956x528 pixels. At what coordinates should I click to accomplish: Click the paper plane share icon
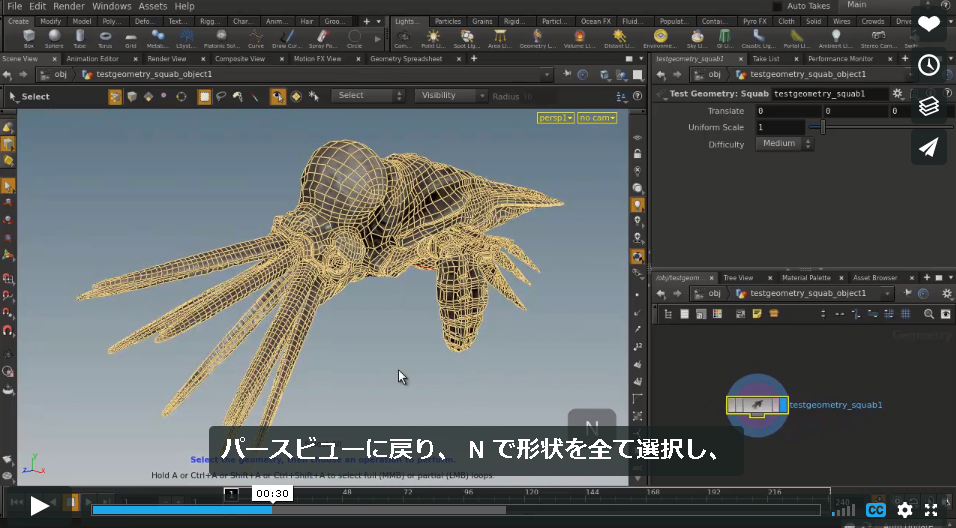[929, 147]
